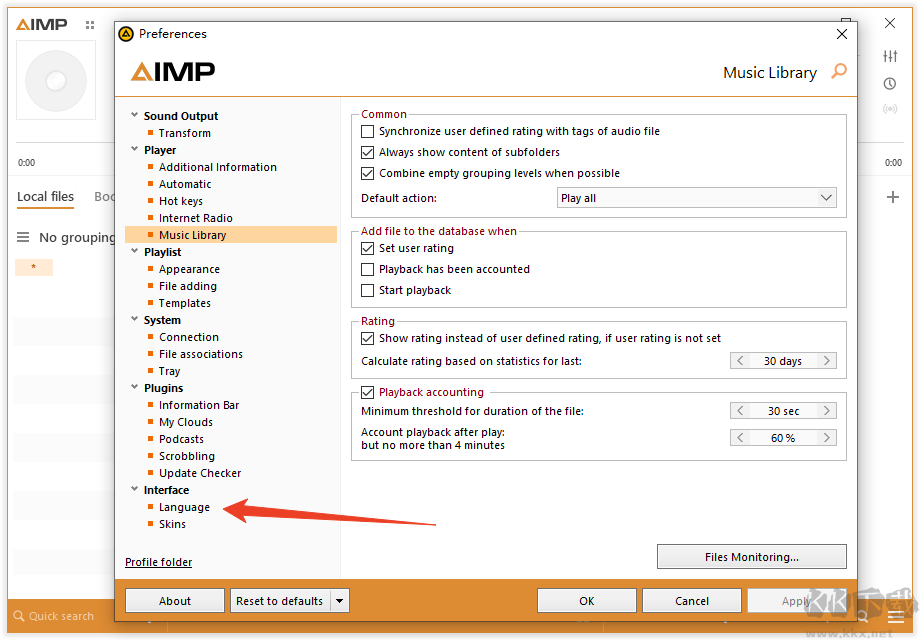Select Automatic under Player

(x=185, y=184)
